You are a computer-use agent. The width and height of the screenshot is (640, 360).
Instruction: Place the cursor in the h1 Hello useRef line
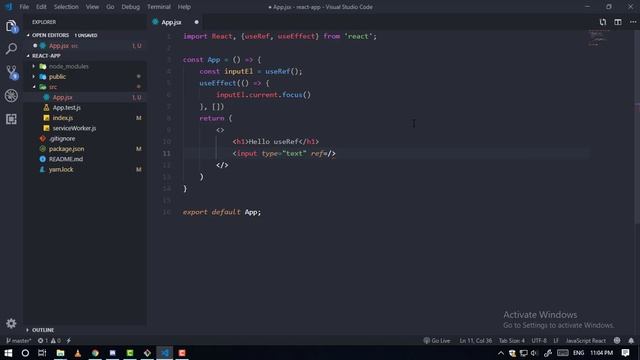point(276,142)
